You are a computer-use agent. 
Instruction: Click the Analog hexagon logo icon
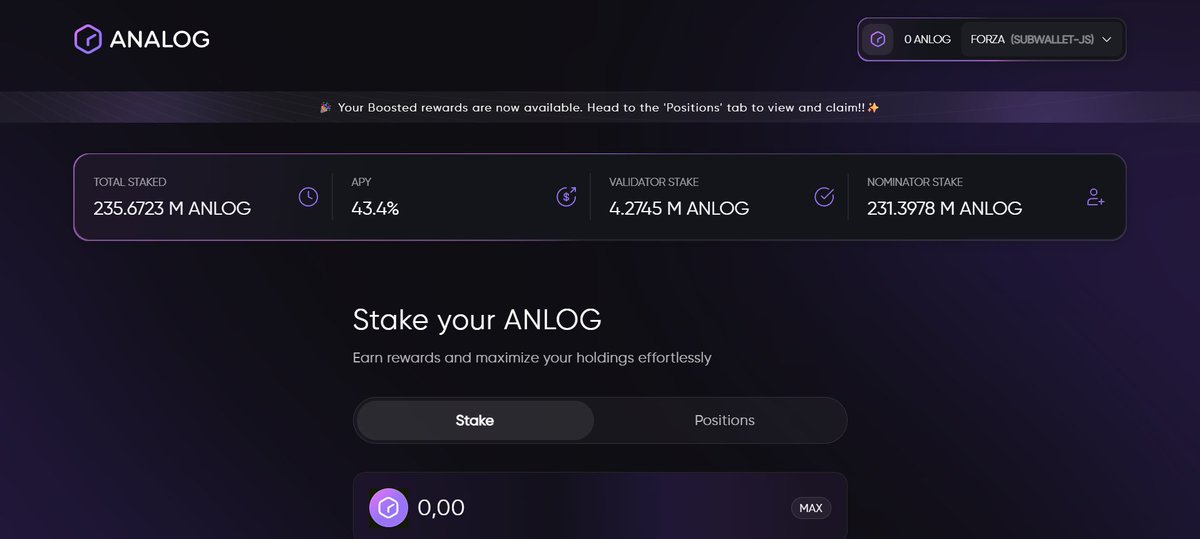88,39
